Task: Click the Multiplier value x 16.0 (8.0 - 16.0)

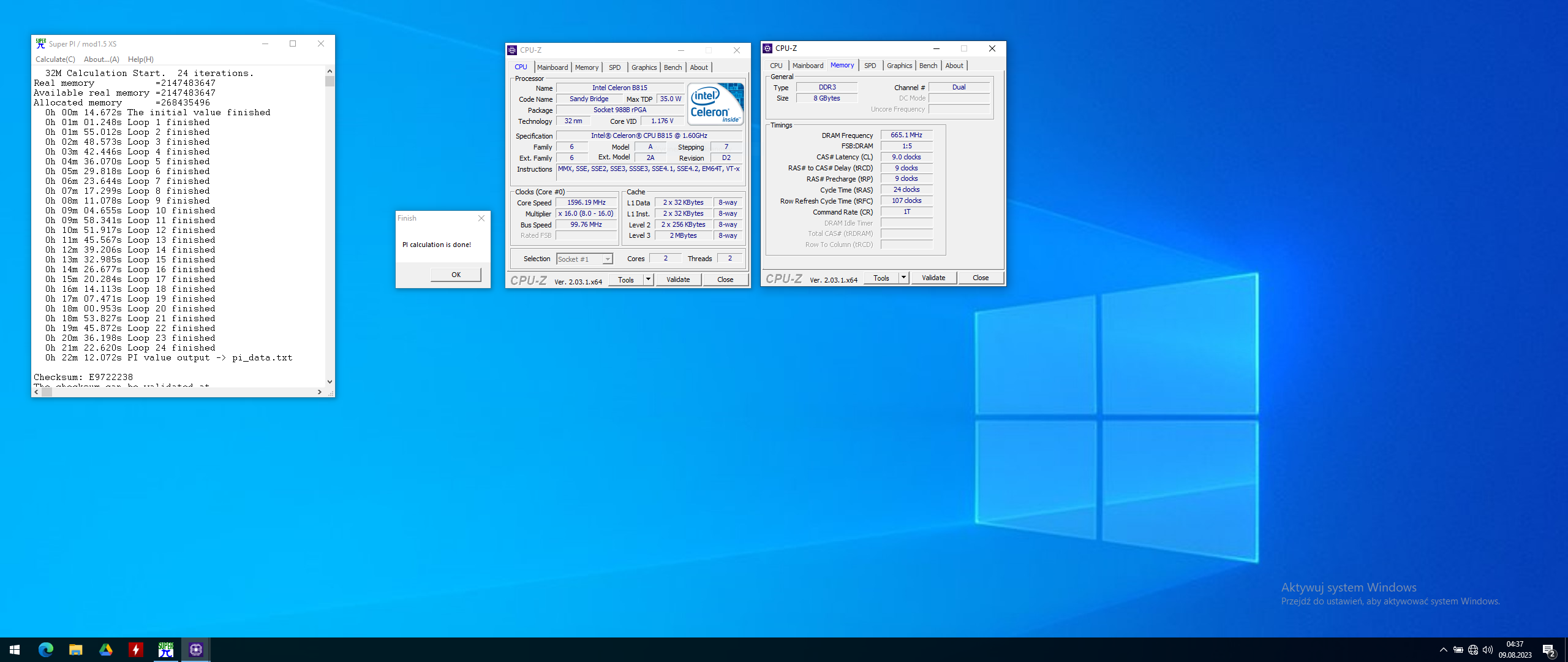Action: 586,213
